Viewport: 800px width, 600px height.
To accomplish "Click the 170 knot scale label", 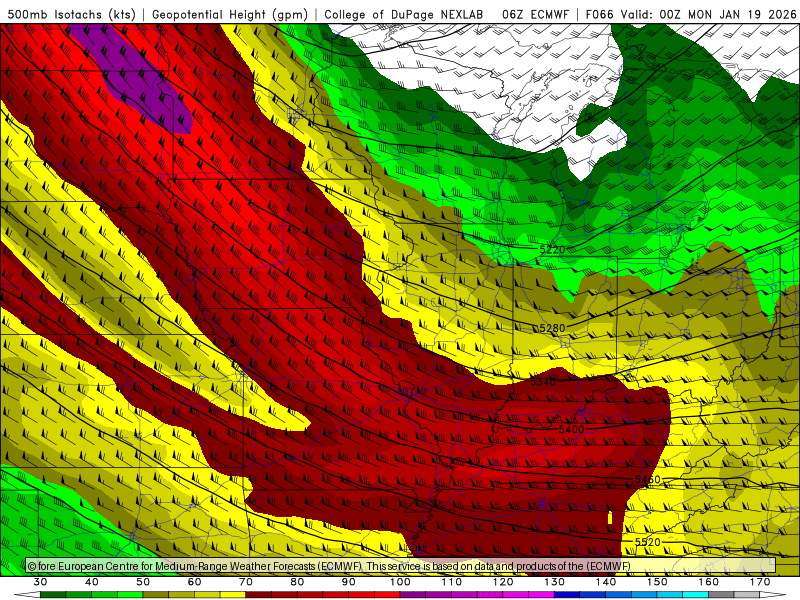I will (x=760, y=582).
